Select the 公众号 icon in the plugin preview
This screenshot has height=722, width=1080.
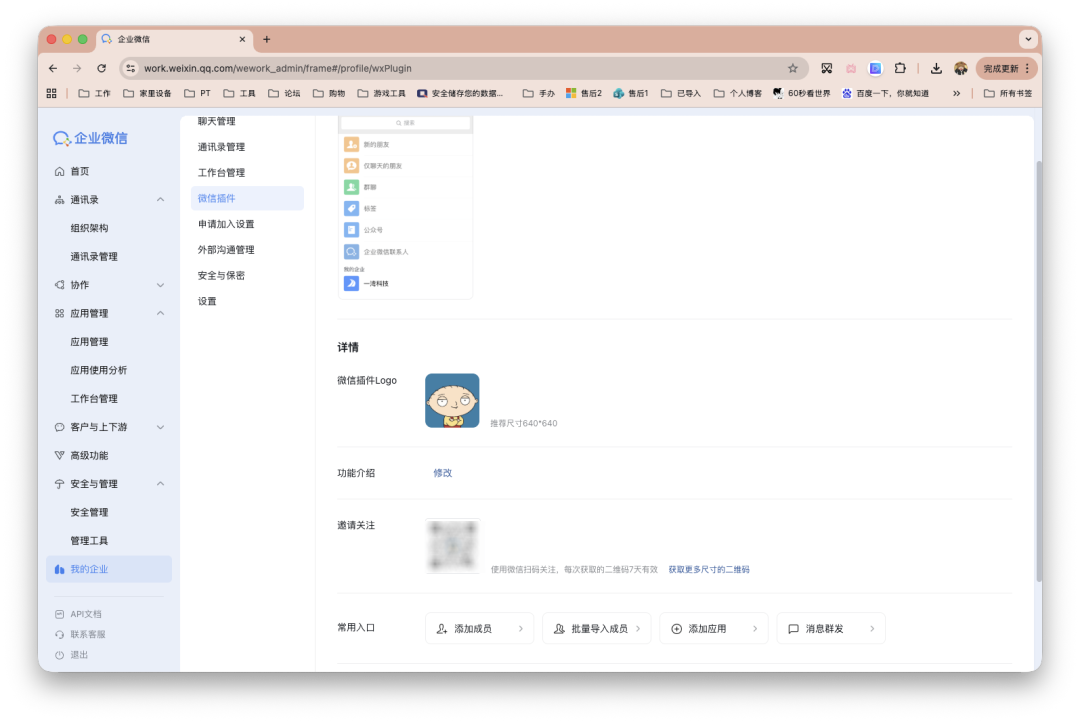354,229
